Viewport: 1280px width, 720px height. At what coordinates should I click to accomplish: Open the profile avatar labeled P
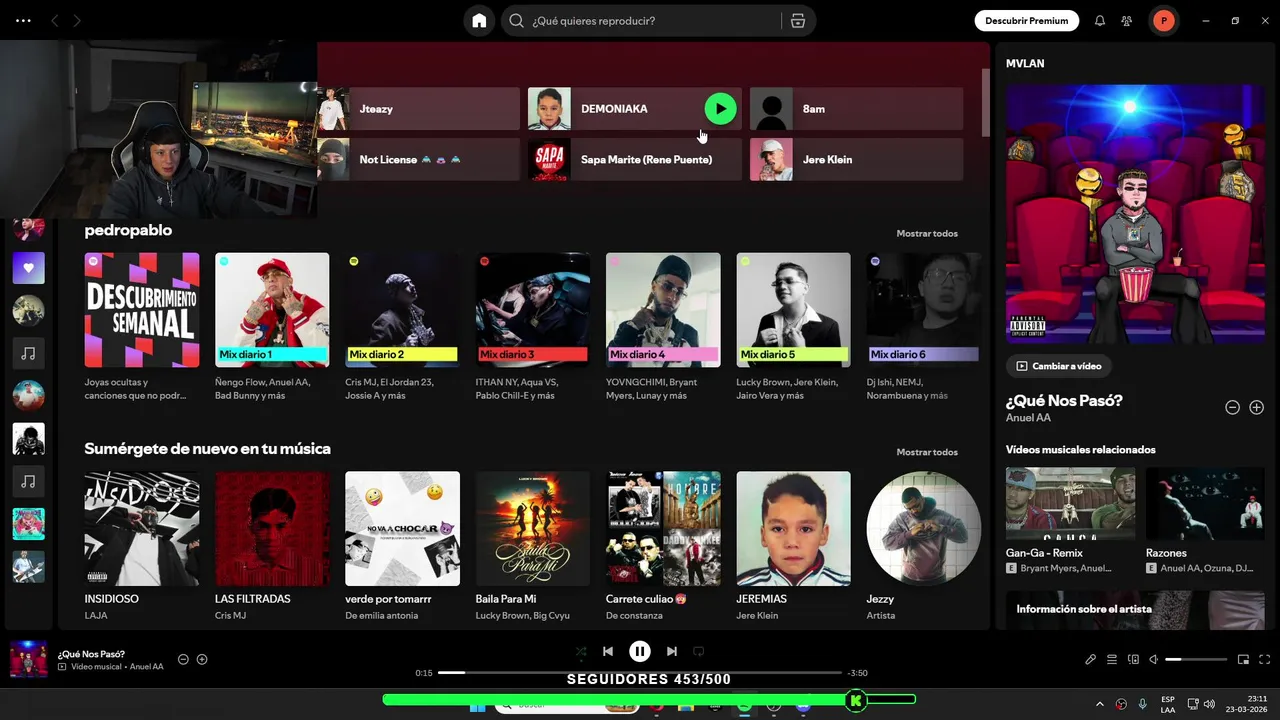coord(1163,21)
